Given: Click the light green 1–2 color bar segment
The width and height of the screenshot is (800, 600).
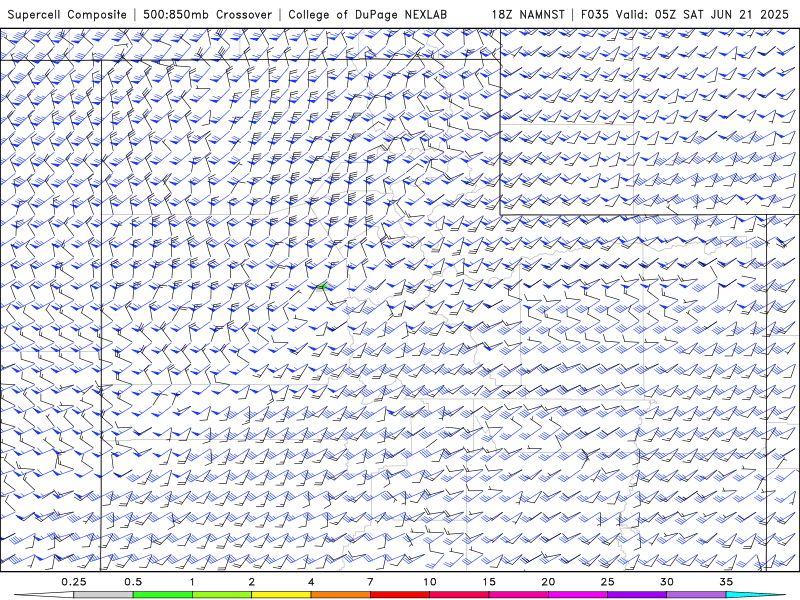Looking at the screenshot, I should [x=222, y=595].
